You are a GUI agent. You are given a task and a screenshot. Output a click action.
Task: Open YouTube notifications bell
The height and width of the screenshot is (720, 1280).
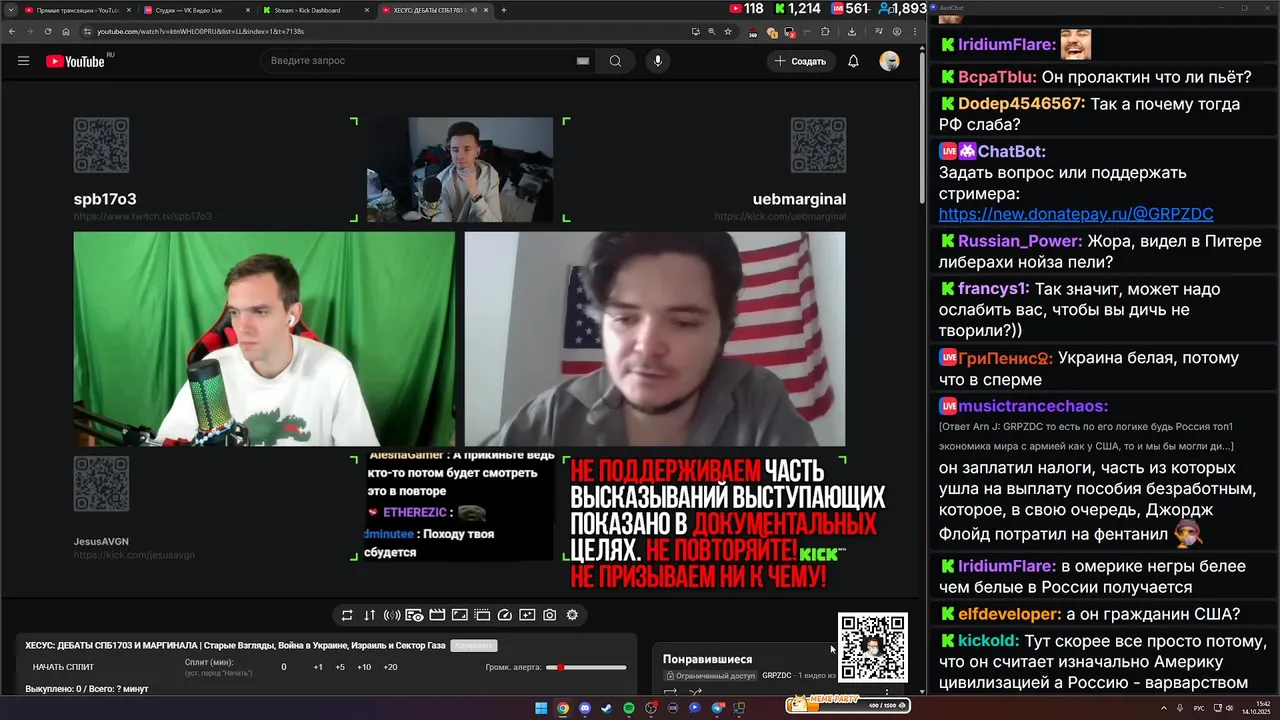[853, 61]
